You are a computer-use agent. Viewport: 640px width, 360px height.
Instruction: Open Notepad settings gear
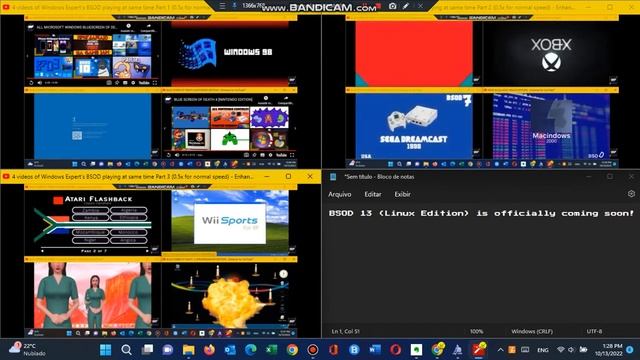pyautogui.click(x=631, y=194)
